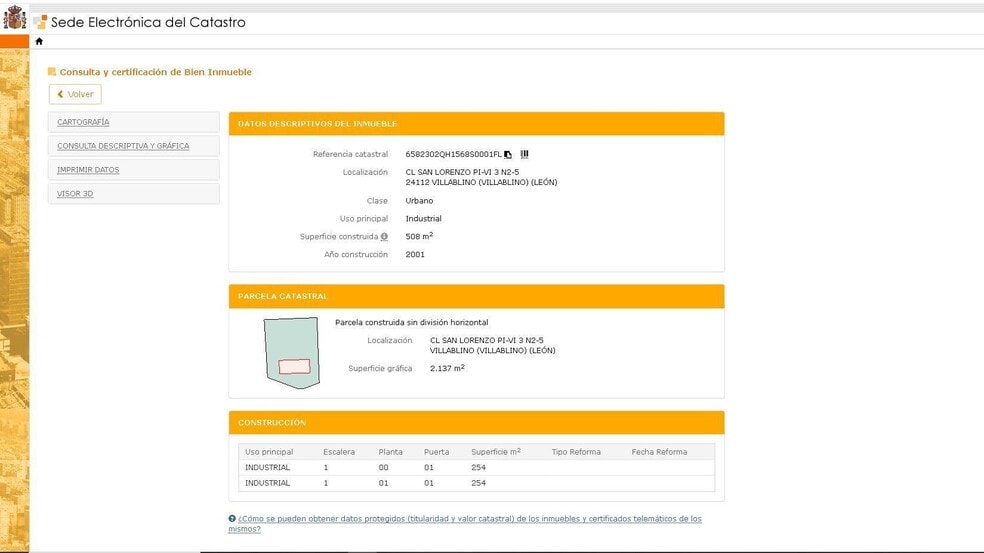The height and width of the screenshot is (553, 984).
Task: Click the Uso principal column header
Action: 269,452
